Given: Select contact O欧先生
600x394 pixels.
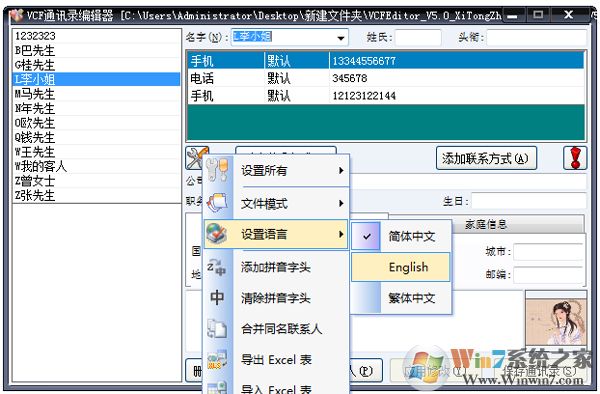Looking at the screenshot, I should click(x=96, y=123).
